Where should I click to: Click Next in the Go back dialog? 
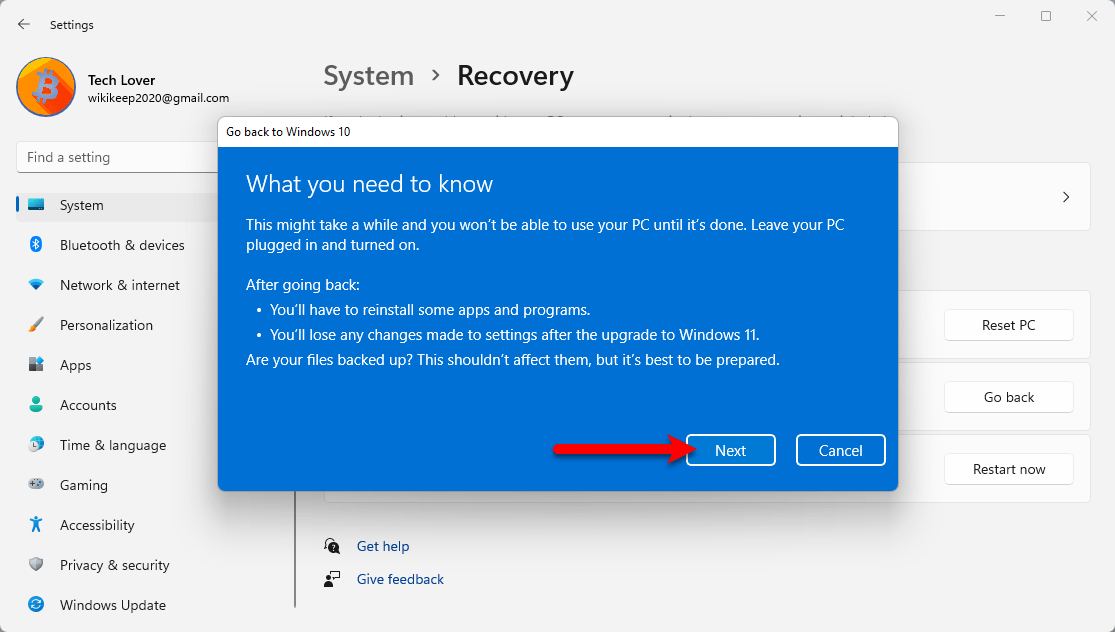click(730, 450)
